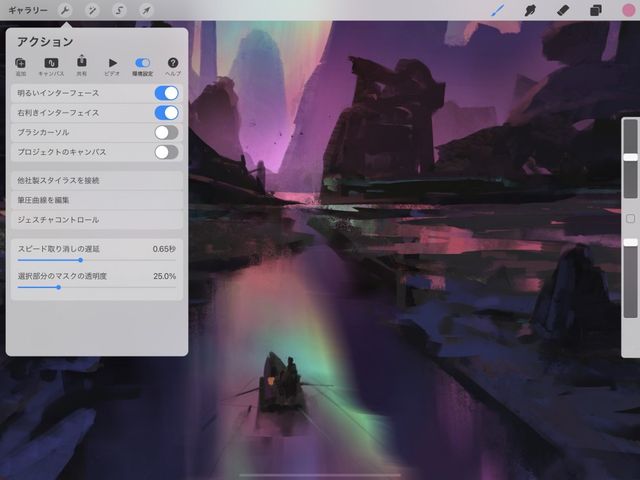Click the brush size sidebar slider handle
The image size is (640, 480).
coord(630,158)
